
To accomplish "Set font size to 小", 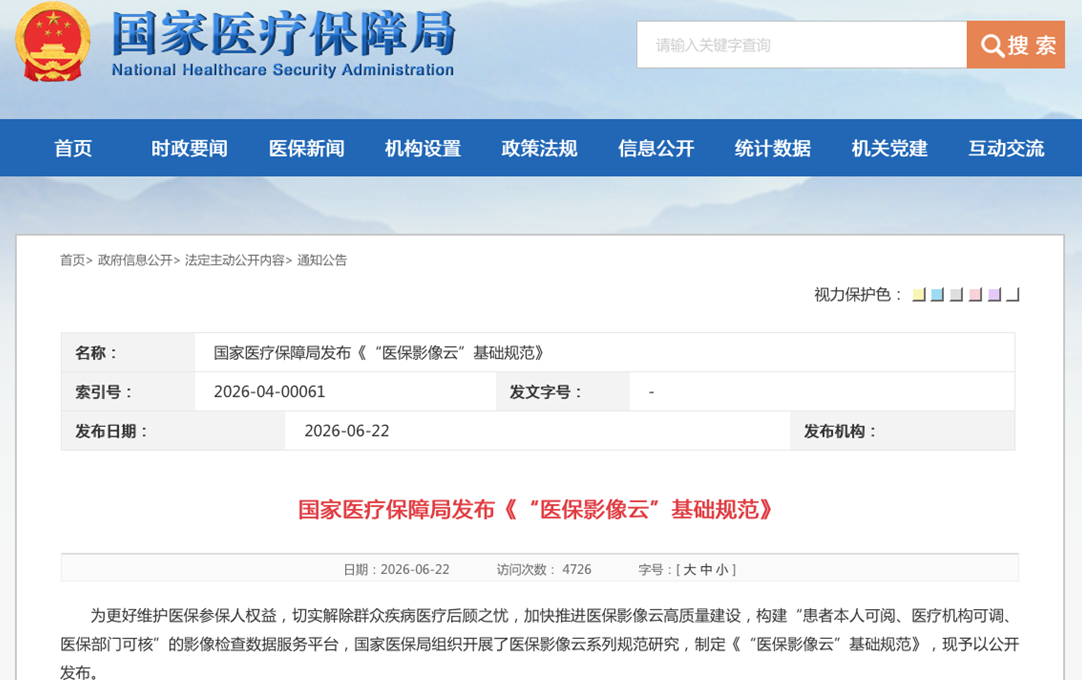I will (x=722, y=570).
